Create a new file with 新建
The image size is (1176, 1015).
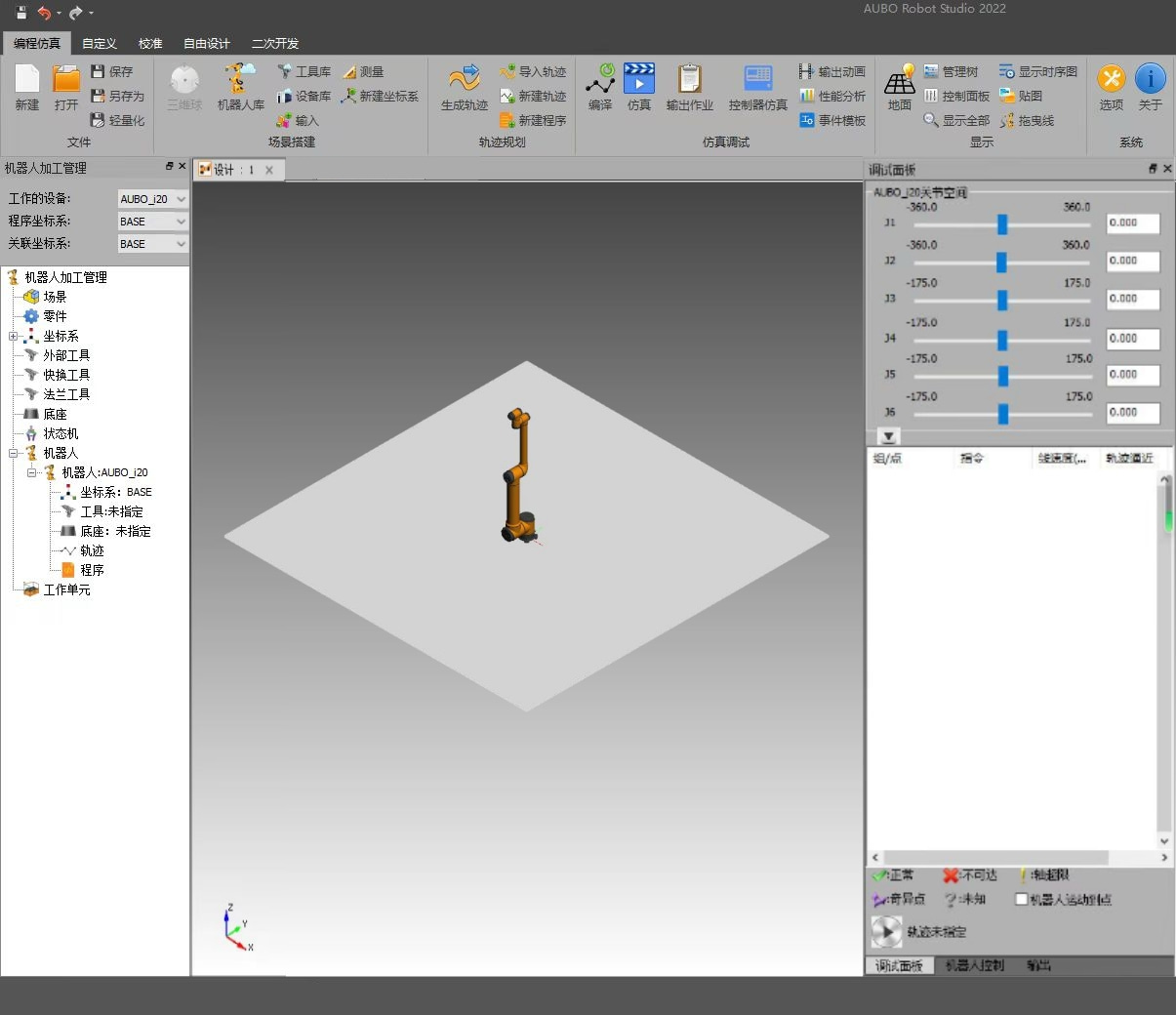[x=27, y=88]
